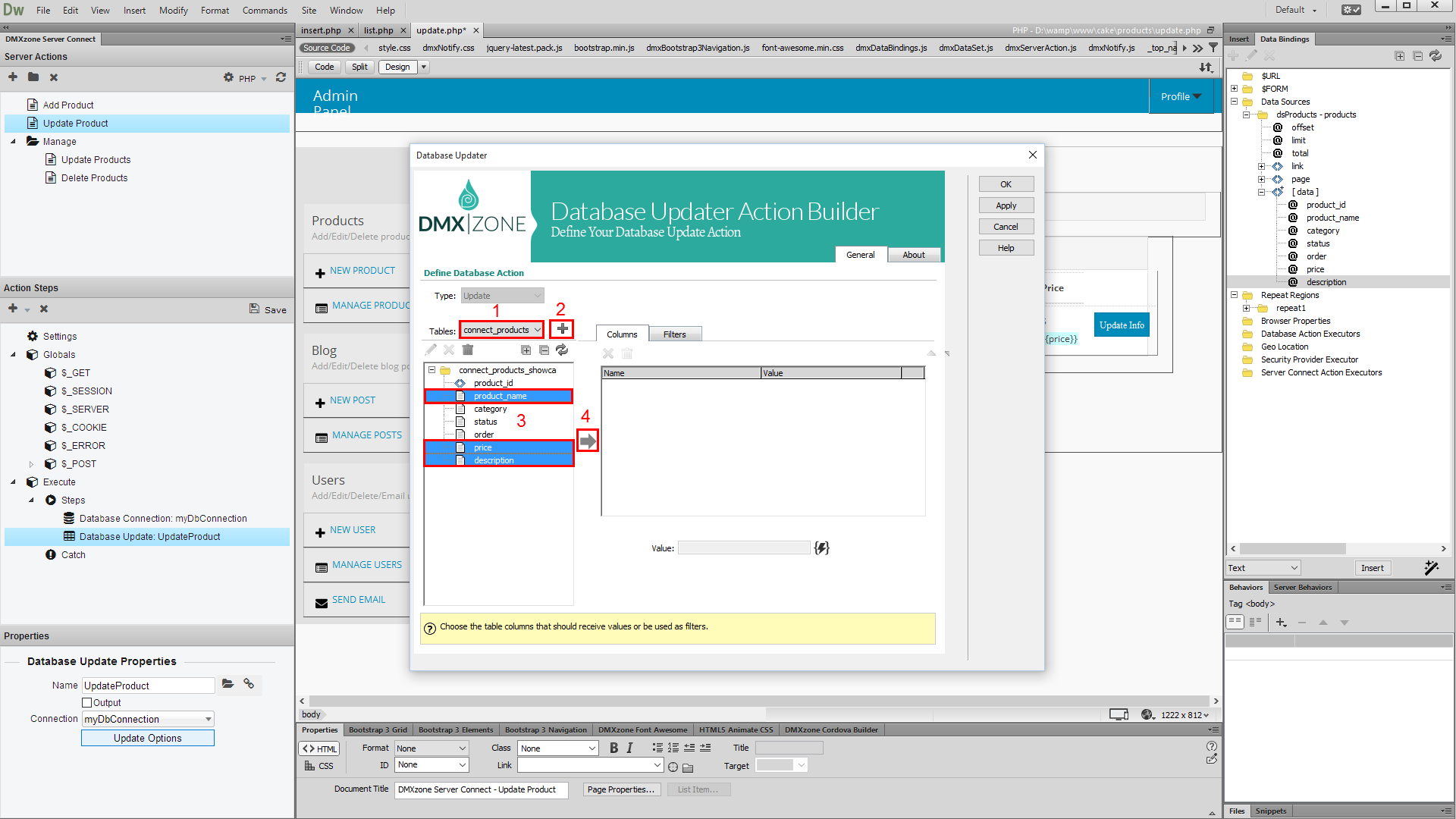The height and width of the screenshot is (819, 1456).
Task: Open the Commands menu
Action: point(265,10)
